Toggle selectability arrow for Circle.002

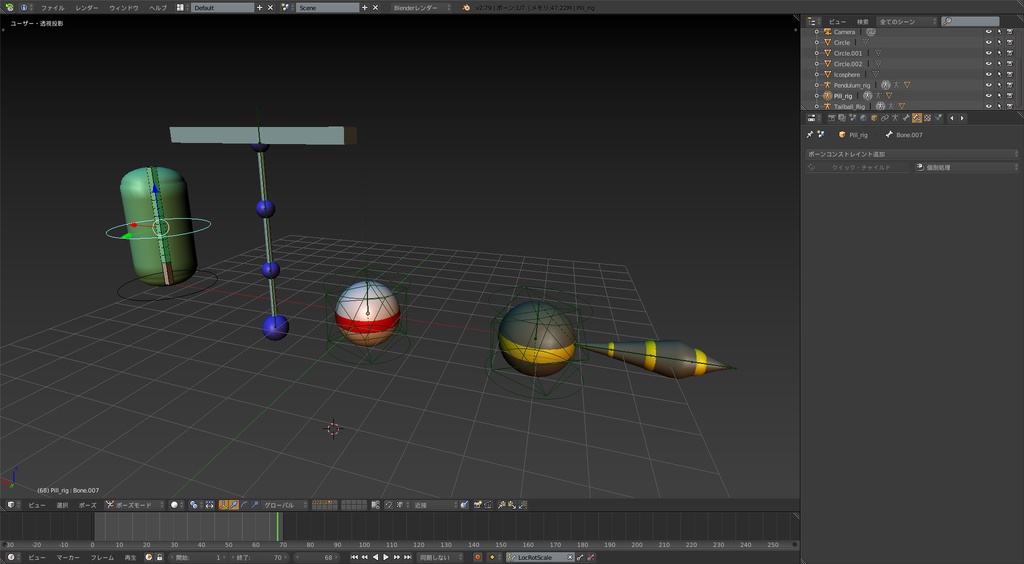(999, 64)
